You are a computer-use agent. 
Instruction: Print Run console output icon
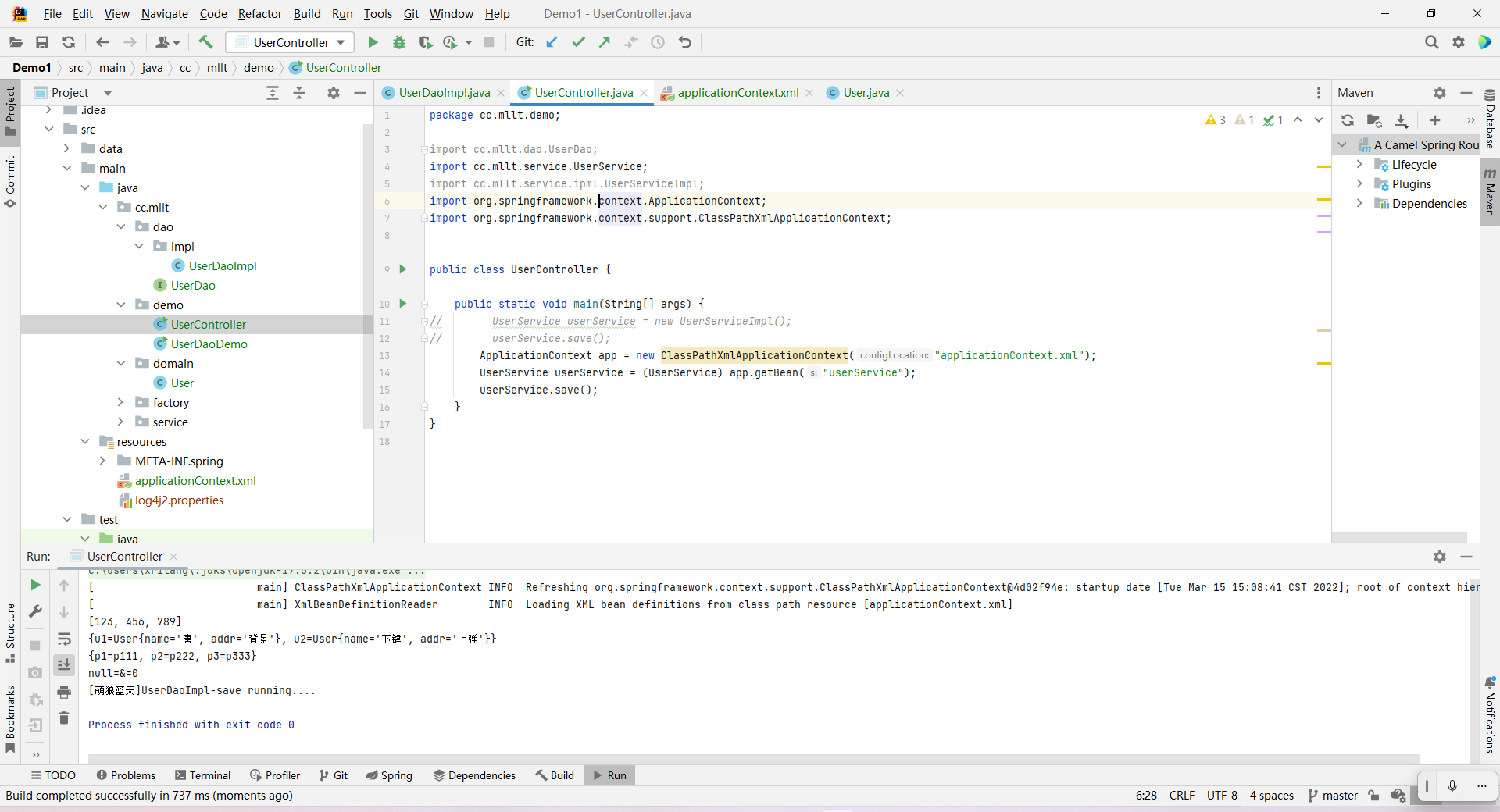tap(64, 692)
